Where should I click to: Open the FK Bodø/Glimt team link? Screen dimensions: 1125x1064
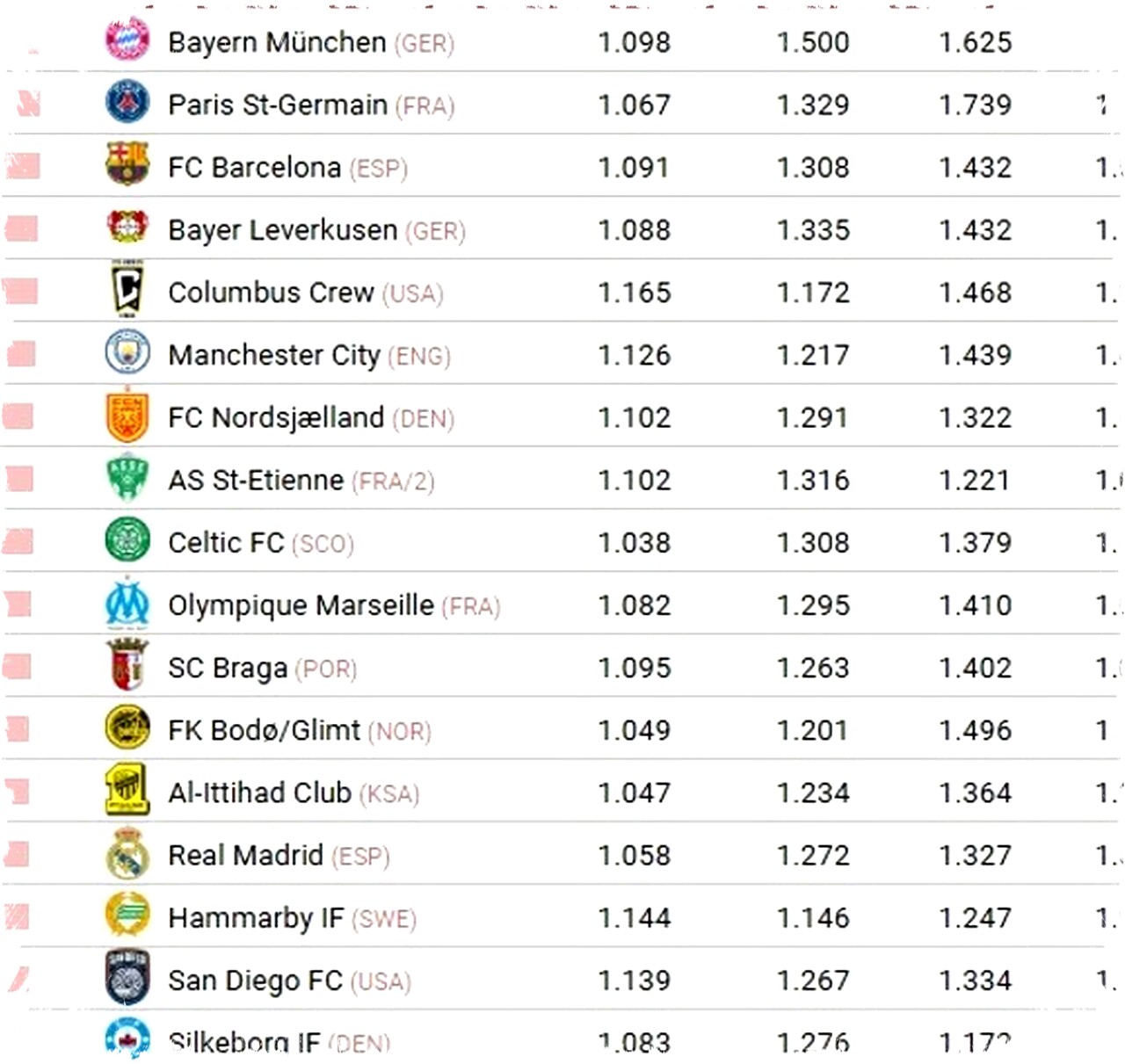pyautogui.click(x=264, y=730)
